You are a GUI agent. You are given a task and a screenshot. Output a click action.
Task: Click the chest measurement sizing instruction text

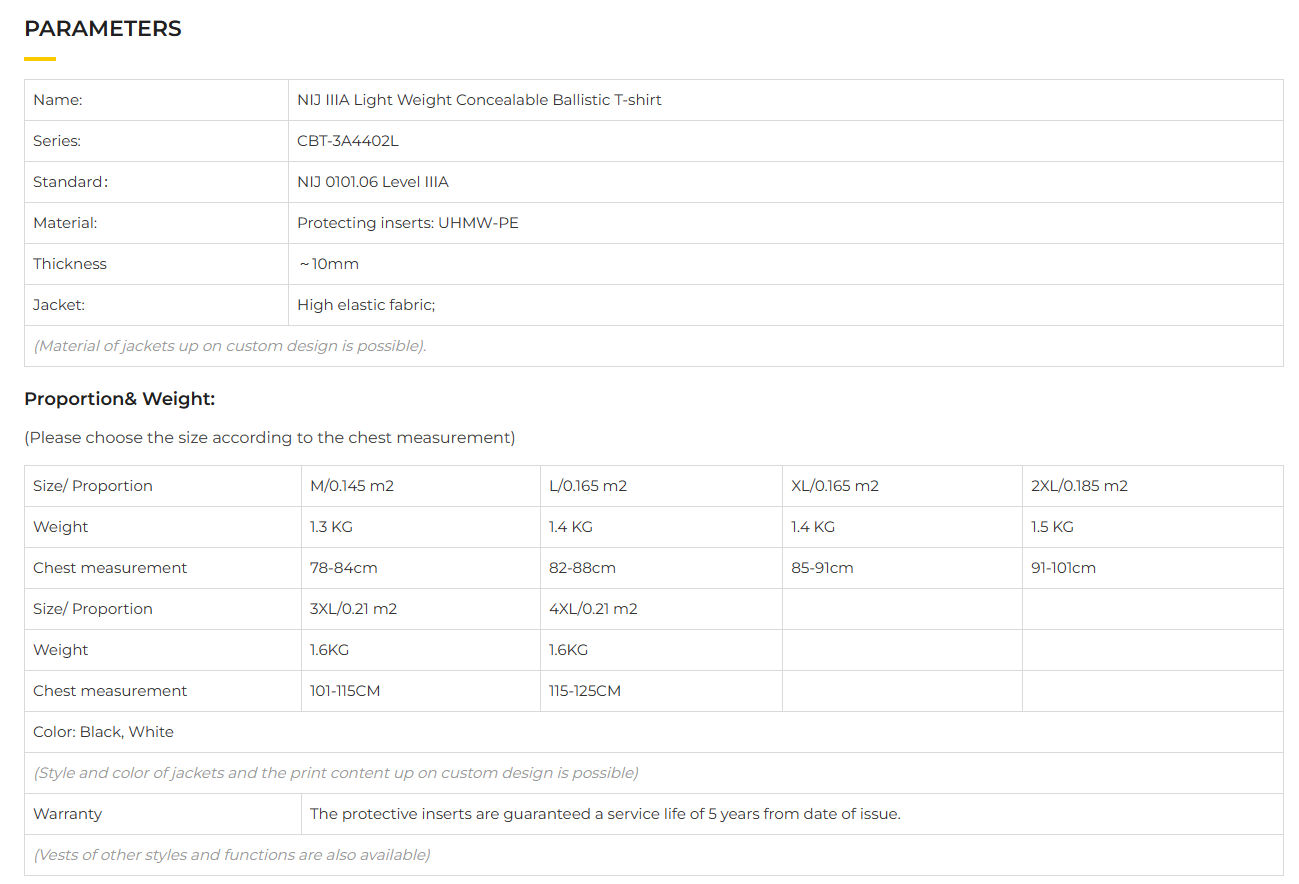pyautogui.click(x=270, y=437)
